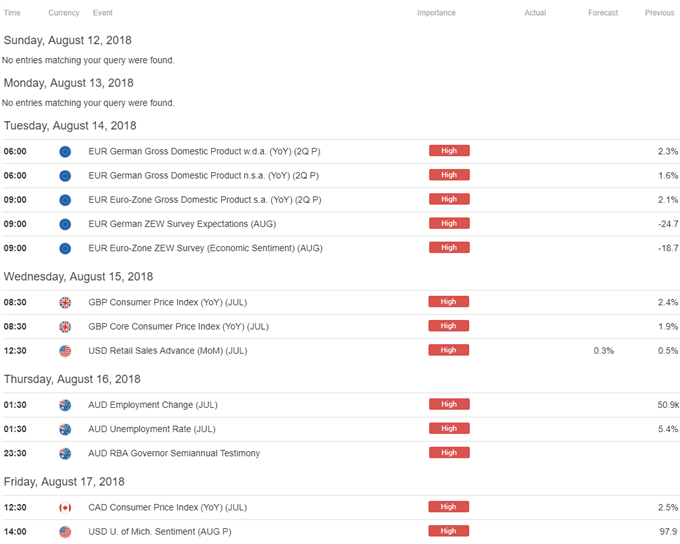Click the High badge for USD Retail Sales Advance
Image resolution: width=680 pixels, height=544 pixels.
pos(448,350)
